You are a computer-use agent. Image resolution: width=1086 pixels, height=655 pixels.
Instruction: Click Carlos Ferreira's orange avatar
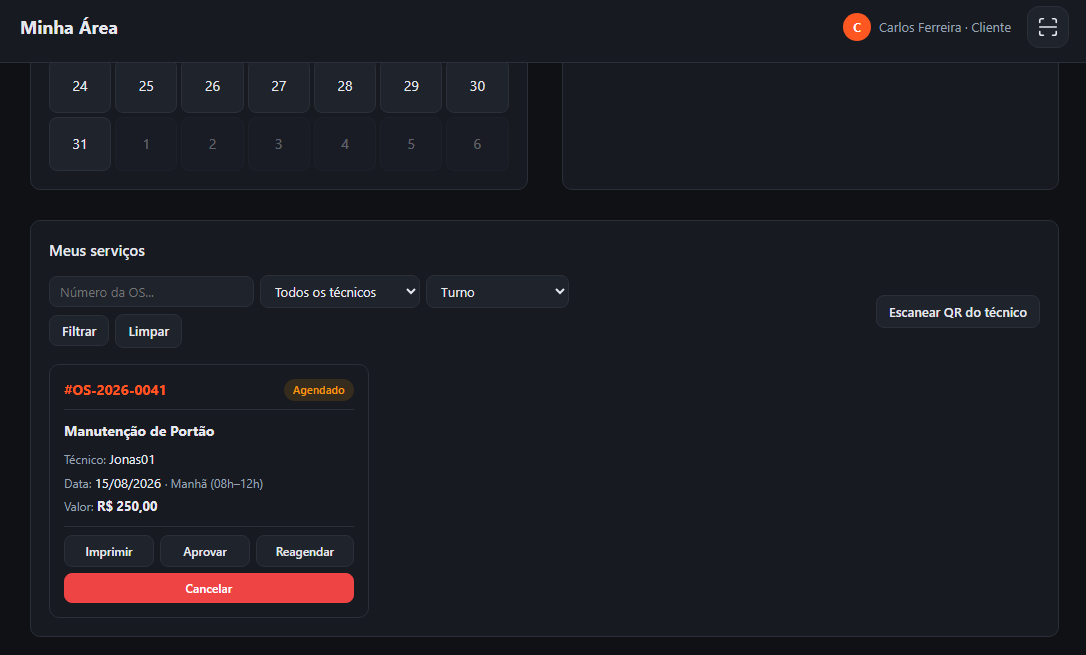tap(856, 27)
